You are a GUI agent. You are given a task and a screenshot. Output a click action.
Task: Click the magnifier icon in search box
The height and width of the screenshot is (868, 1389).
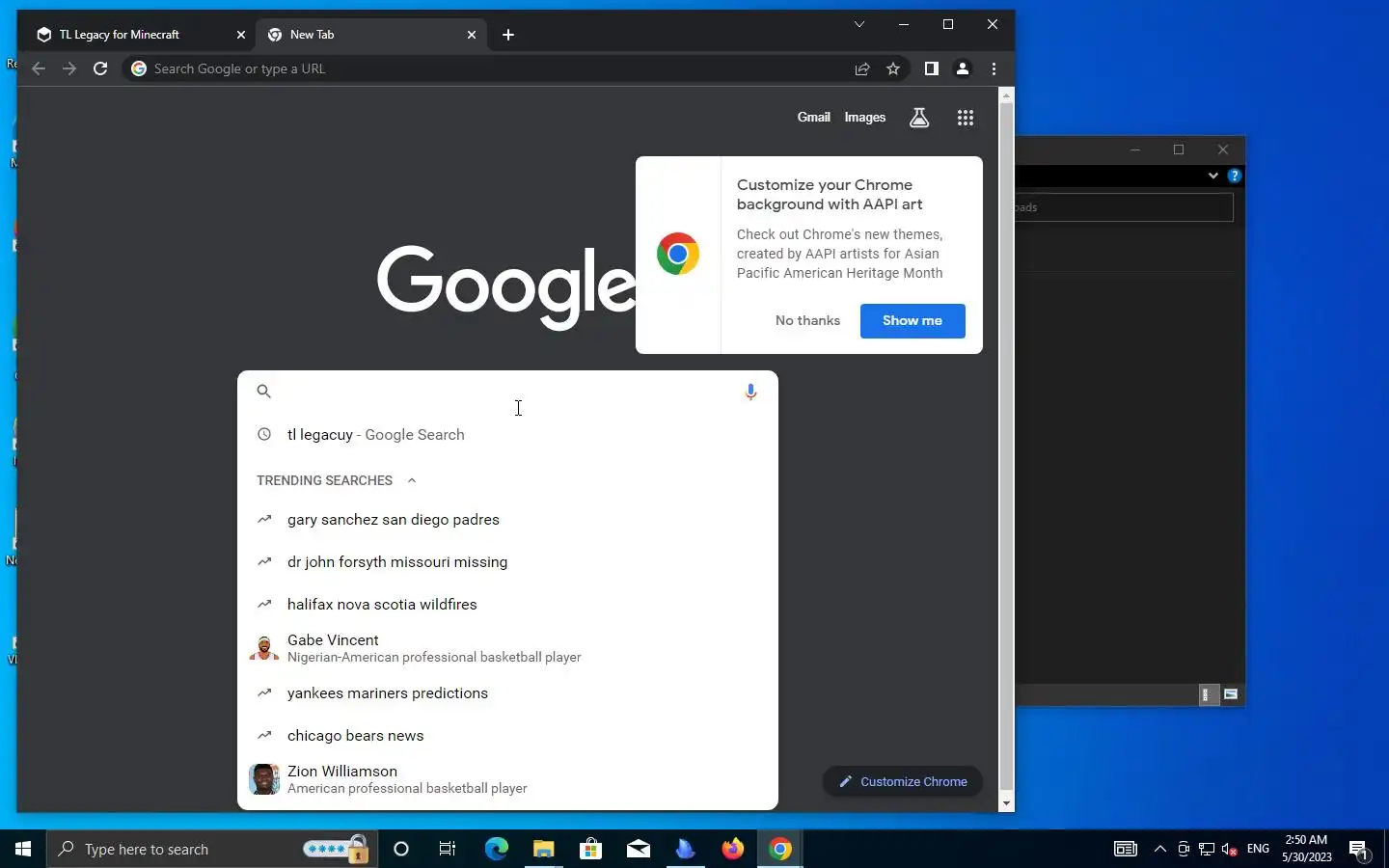coord(263,391)
